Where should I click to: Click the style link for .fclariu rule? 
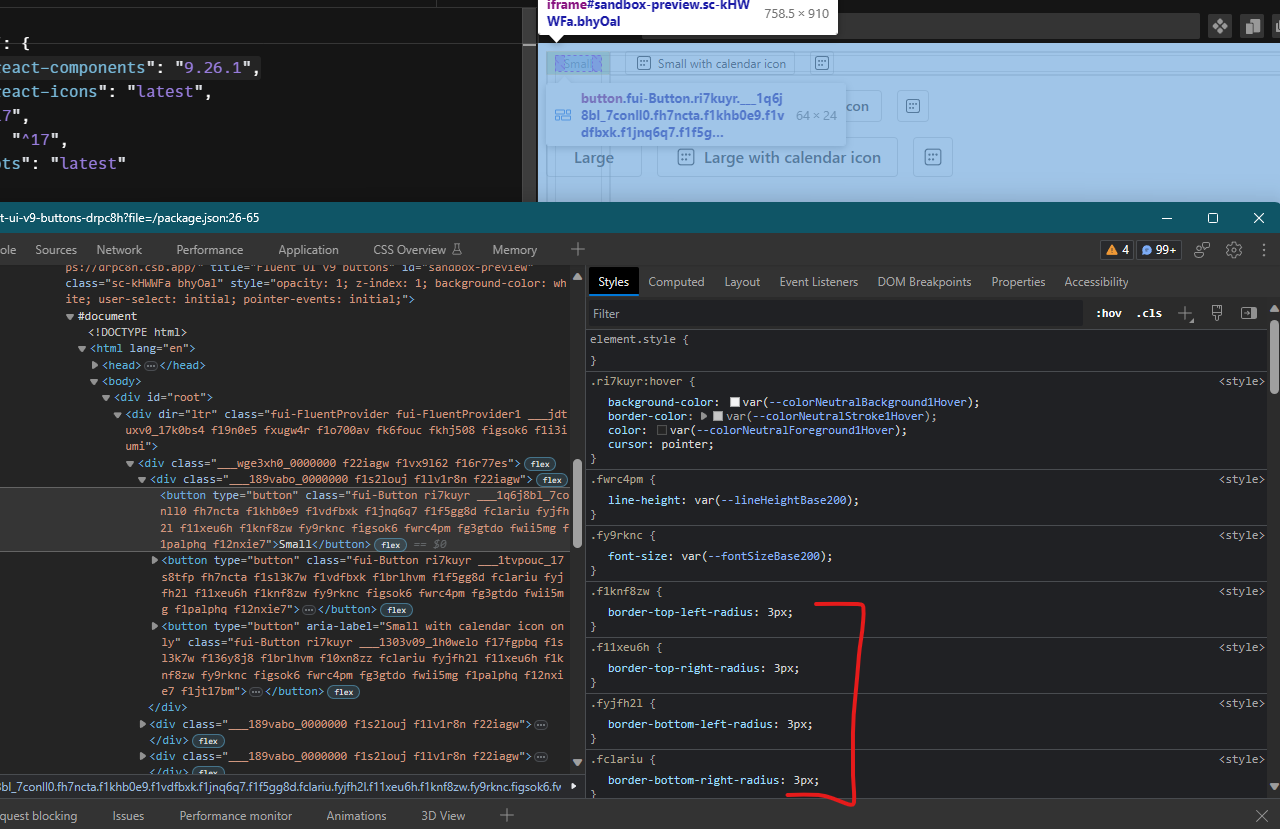(1241, 759)
